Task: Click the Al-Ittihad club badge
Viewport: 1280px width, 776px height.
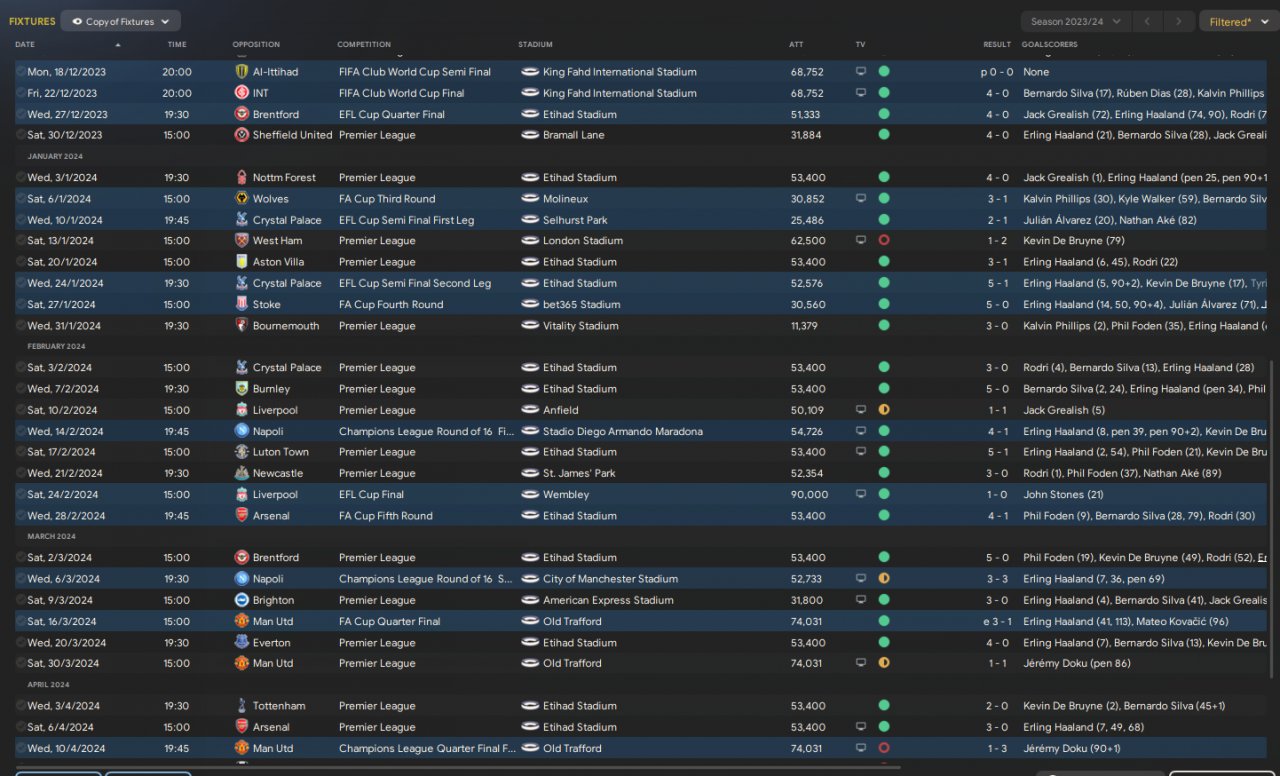Action: (241, 72)
